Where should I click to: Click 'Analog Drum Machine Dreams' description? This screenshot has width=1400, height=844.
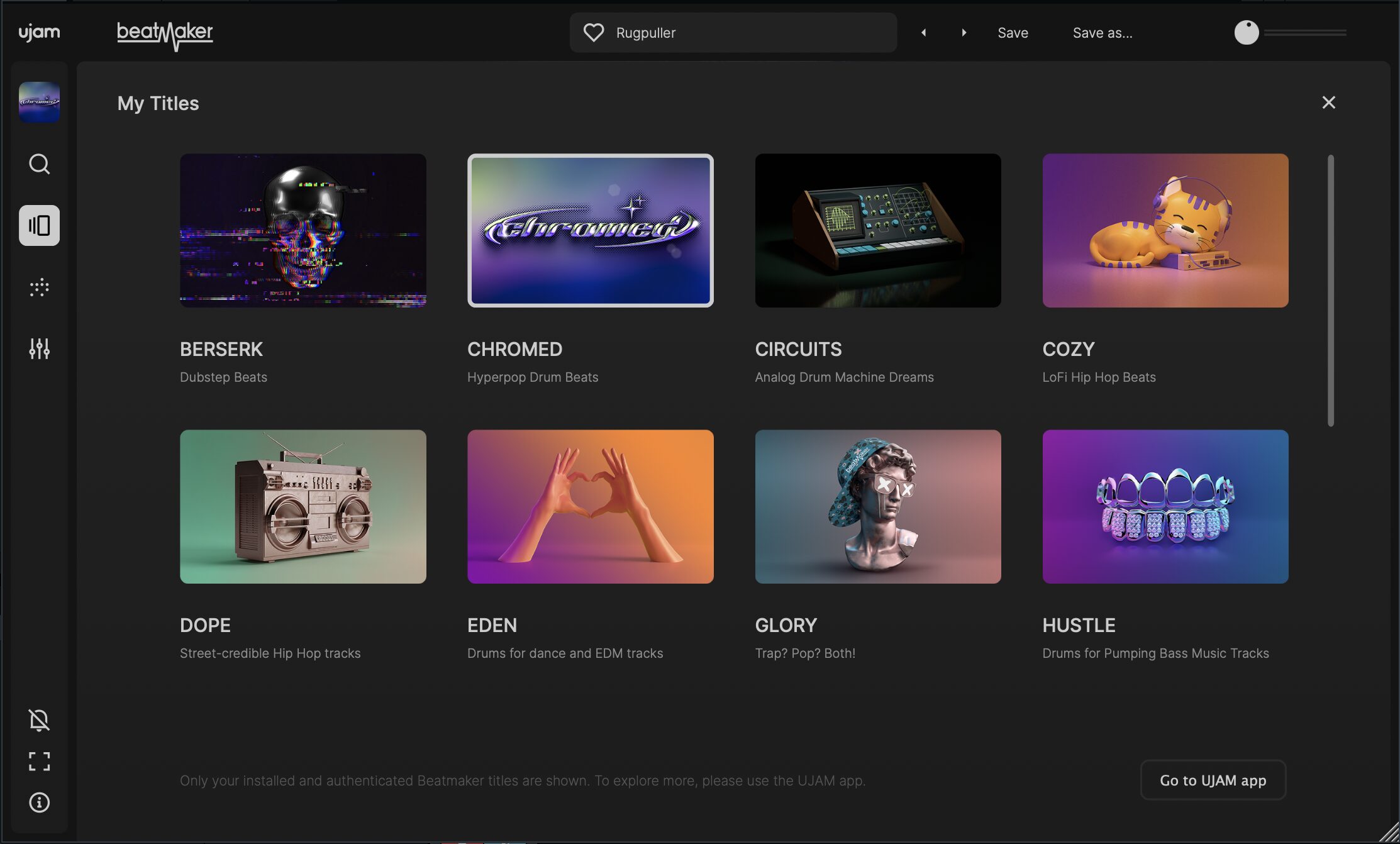(x=844, y=377)
